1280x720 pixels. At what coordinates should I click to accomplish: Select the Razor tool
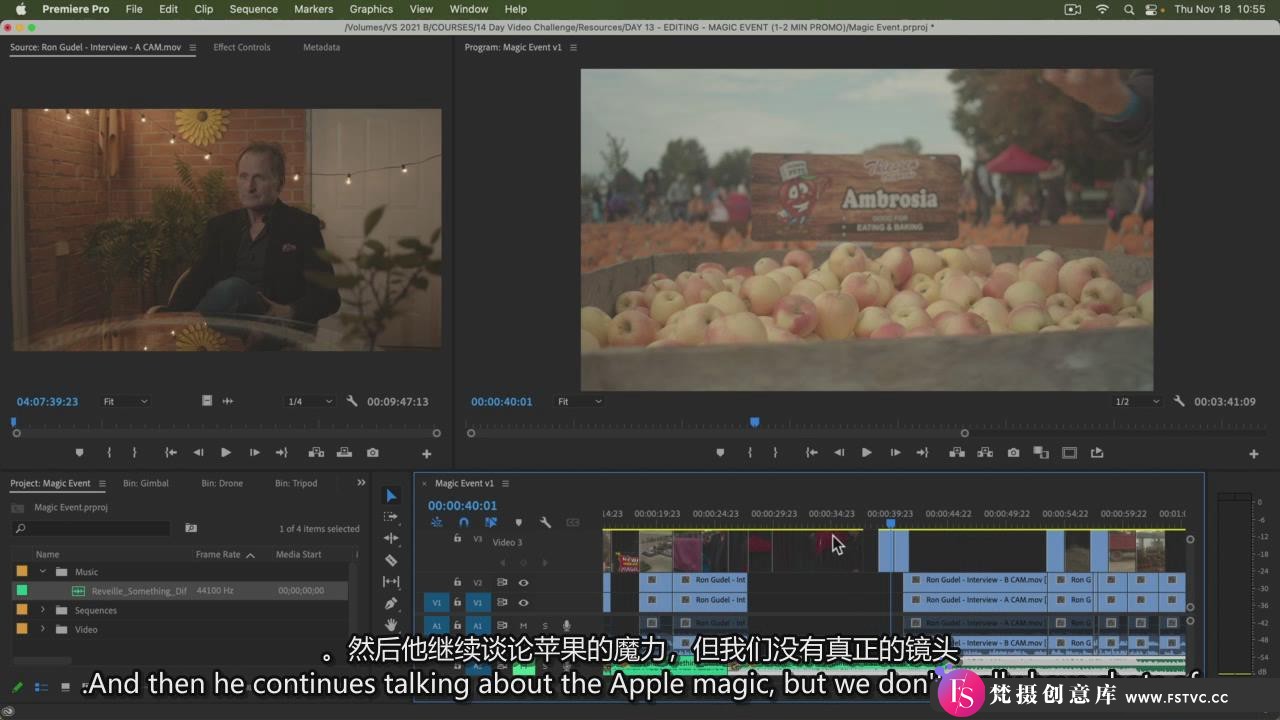[x=391, y=560]
